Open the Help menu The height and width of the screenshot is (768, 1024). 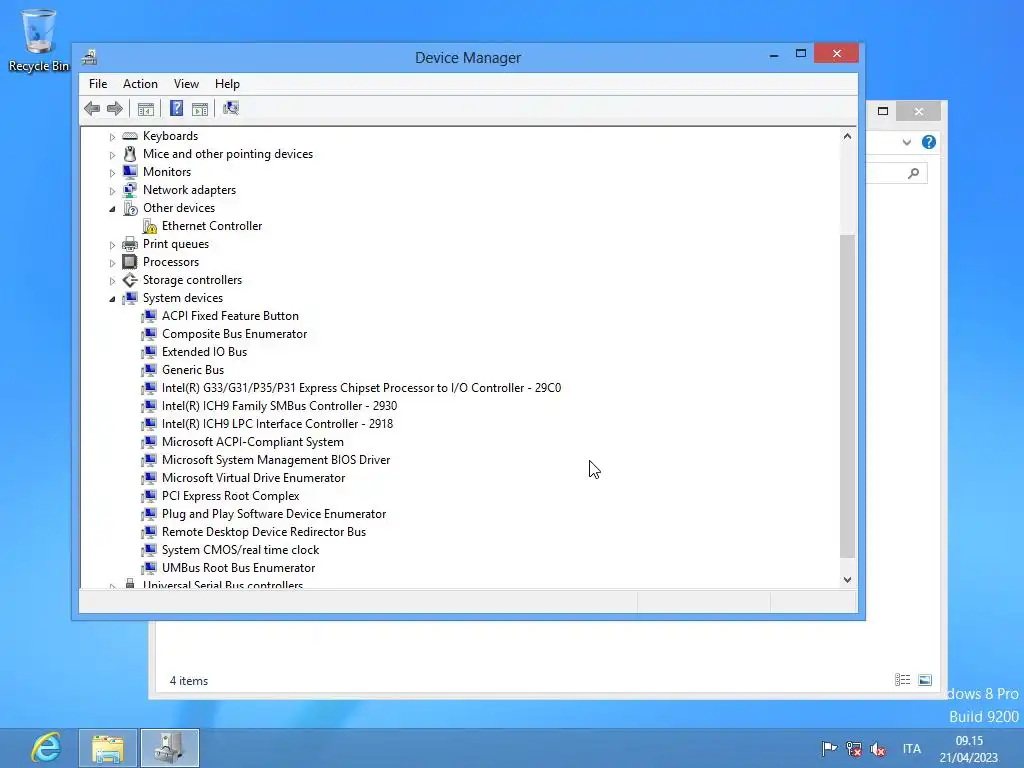point(227,84)
